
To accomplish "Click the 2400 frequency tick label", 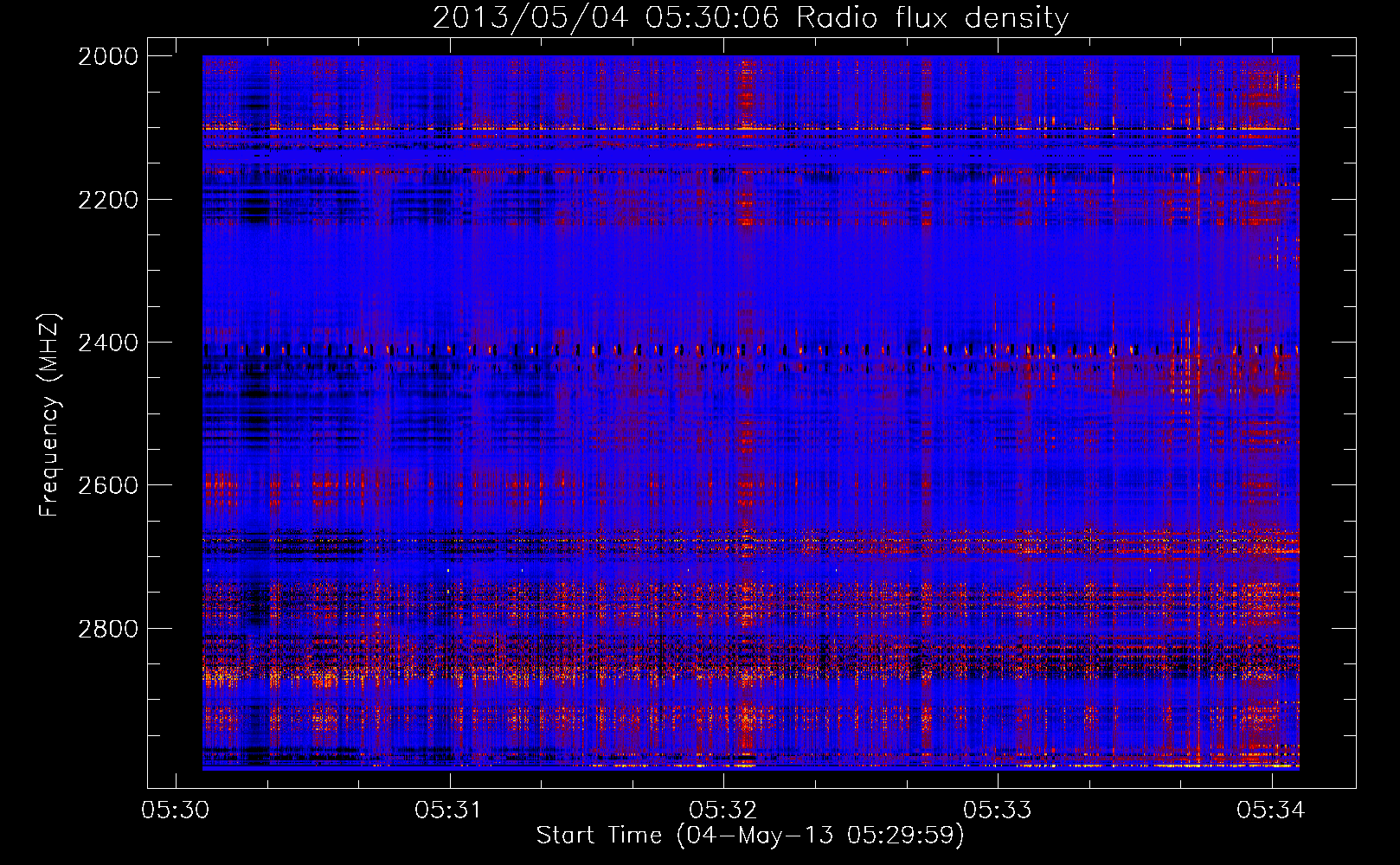I will click(108, 343).
